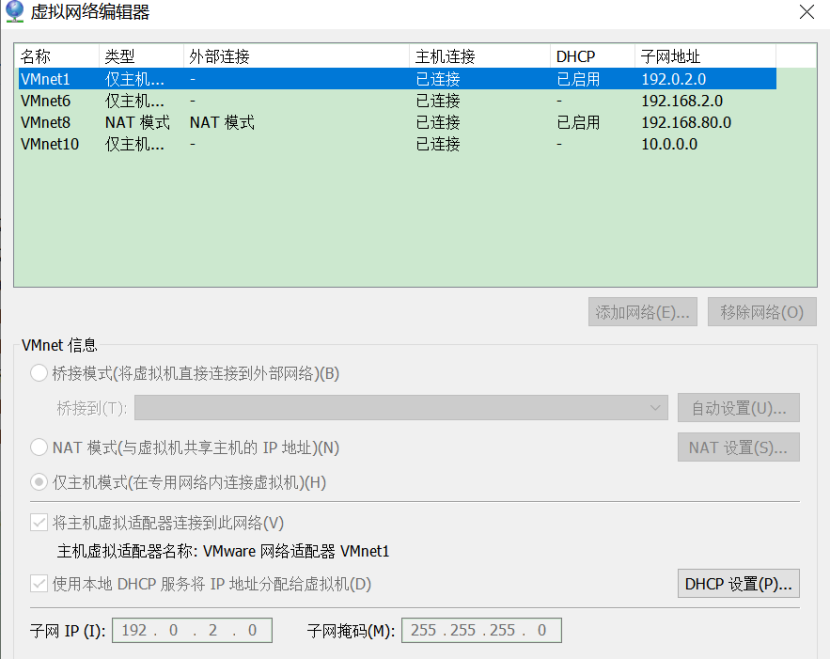Close the 虚拟网络编辑器 window
Image resolution: width=830 pixels, height=659 pixels.
[x=807, y=12]
